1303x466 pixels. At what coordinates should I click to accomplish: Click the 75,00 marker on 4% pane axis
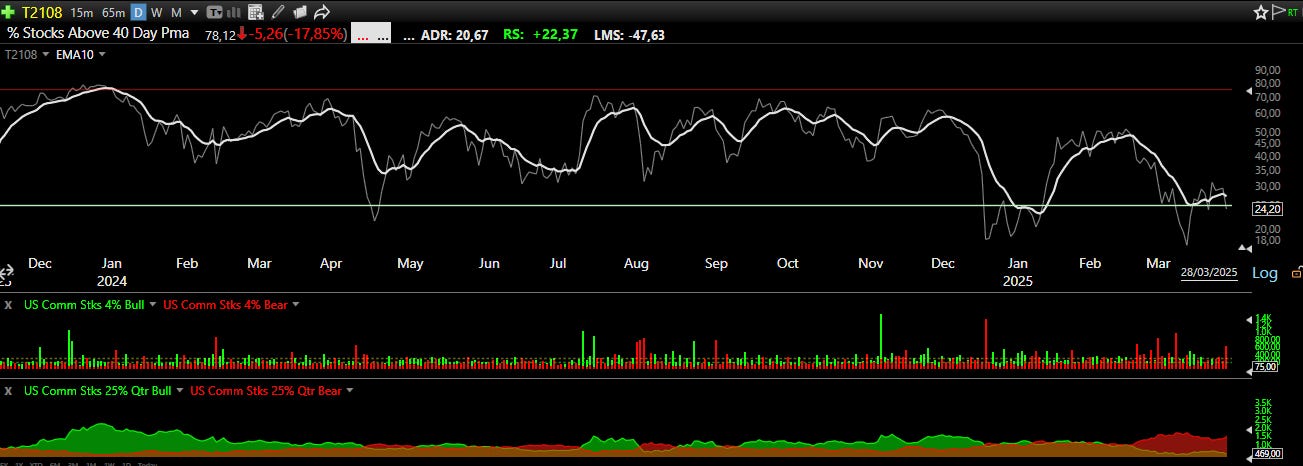pyautogui.click(x=1266, y=367)
